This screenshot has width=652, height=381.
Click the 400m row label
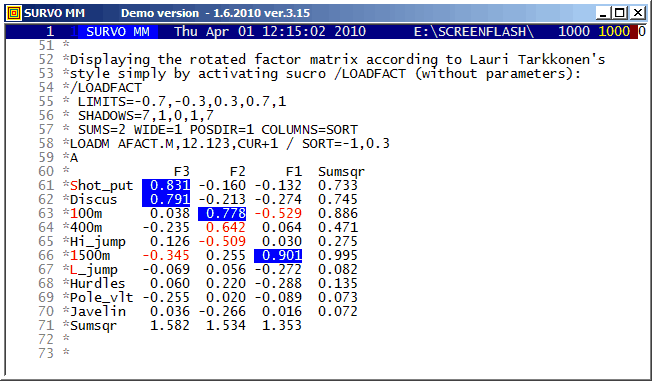(86, 228)
